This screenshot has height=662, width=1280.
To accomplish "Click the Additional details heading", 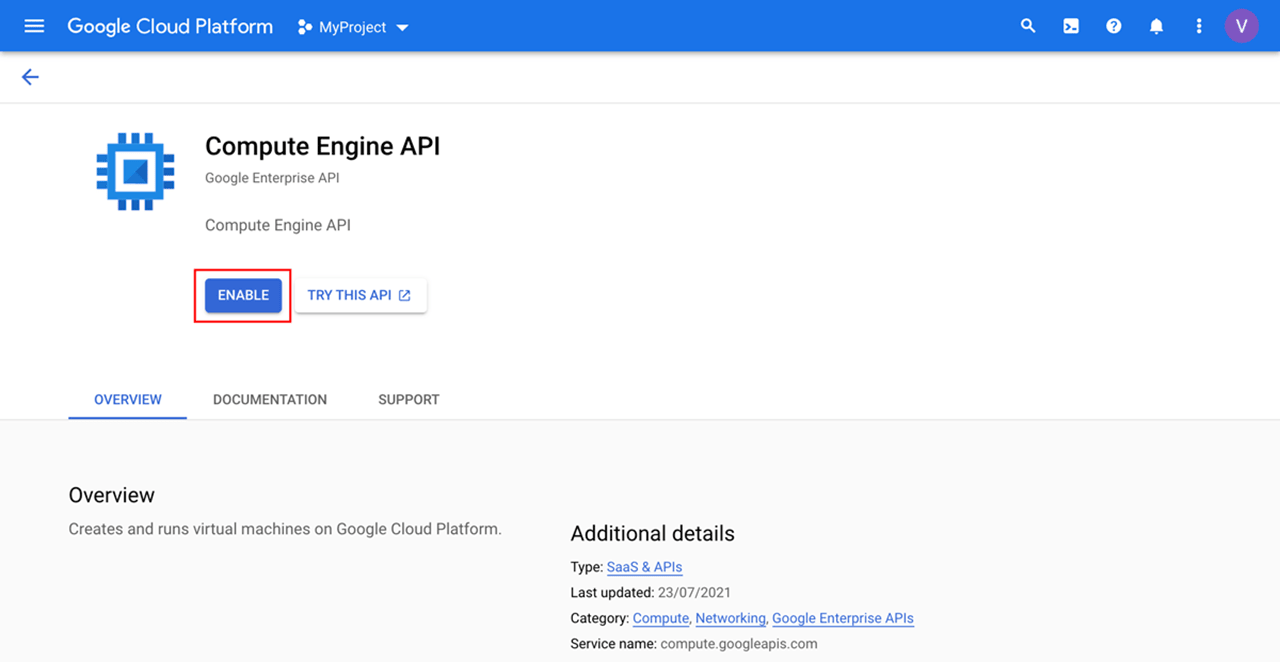I will tap(653, 533).
